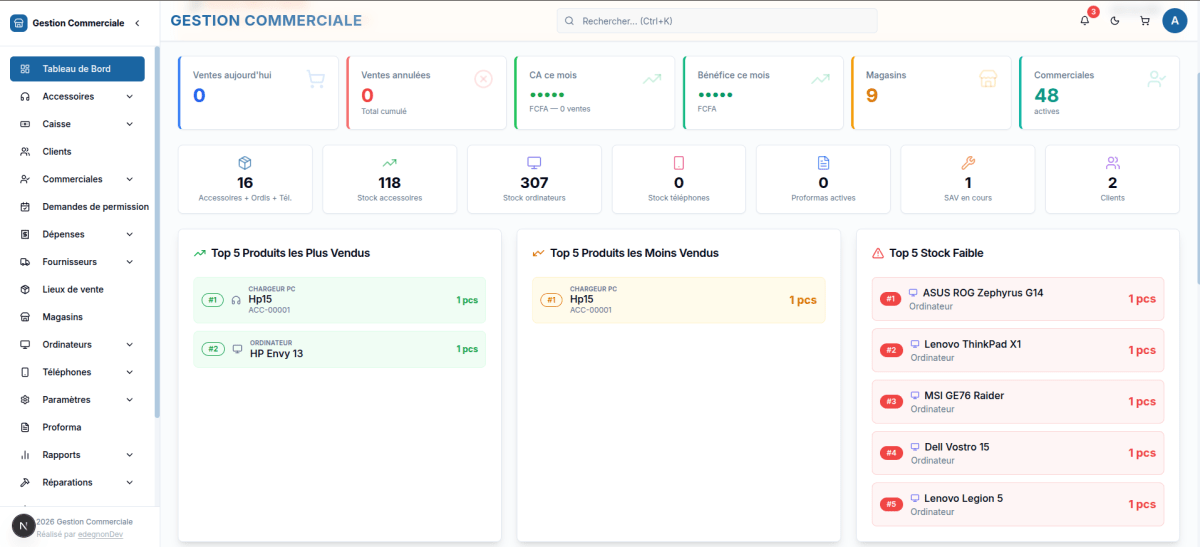Follow the edegnonDev footer link
The height and width of the screenshot is (547, 1200).
pos(100,534)
